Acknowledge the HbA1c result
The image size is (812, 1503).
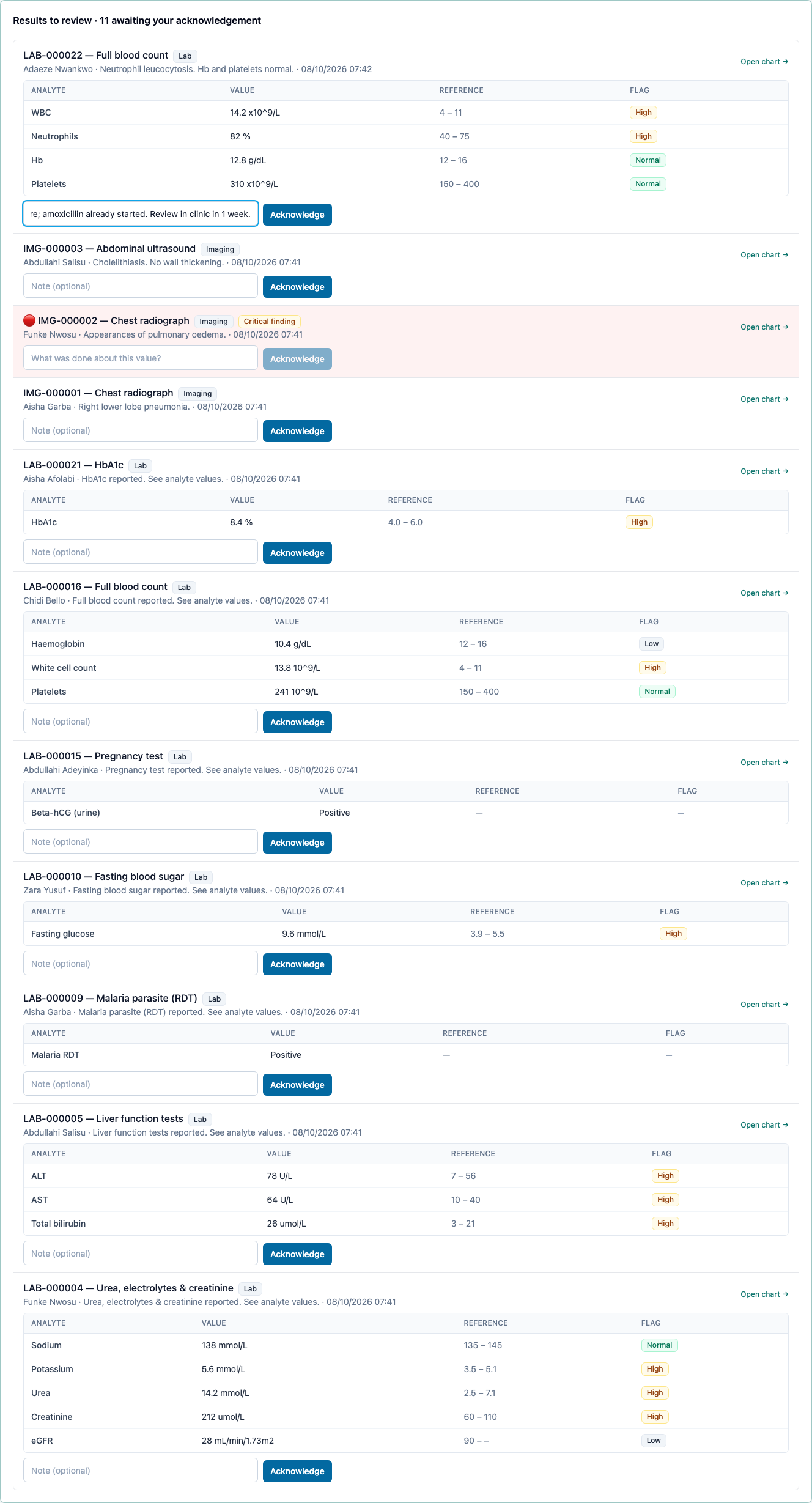(x=297, y=553)
